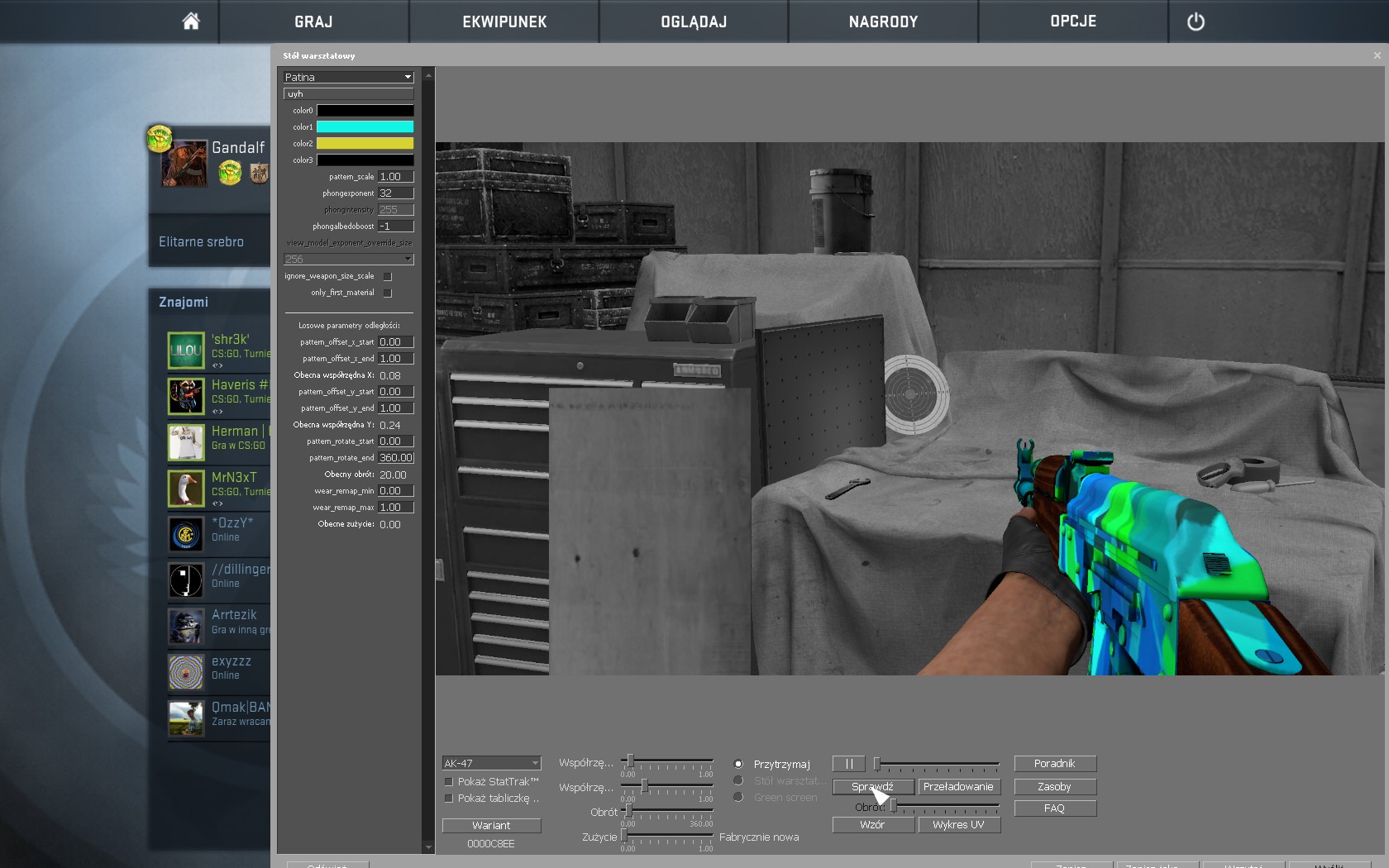Viewport: 1389px width, 868px height.
Task: Open the AK-47 weapon dropdown
Action: point(491,763)
